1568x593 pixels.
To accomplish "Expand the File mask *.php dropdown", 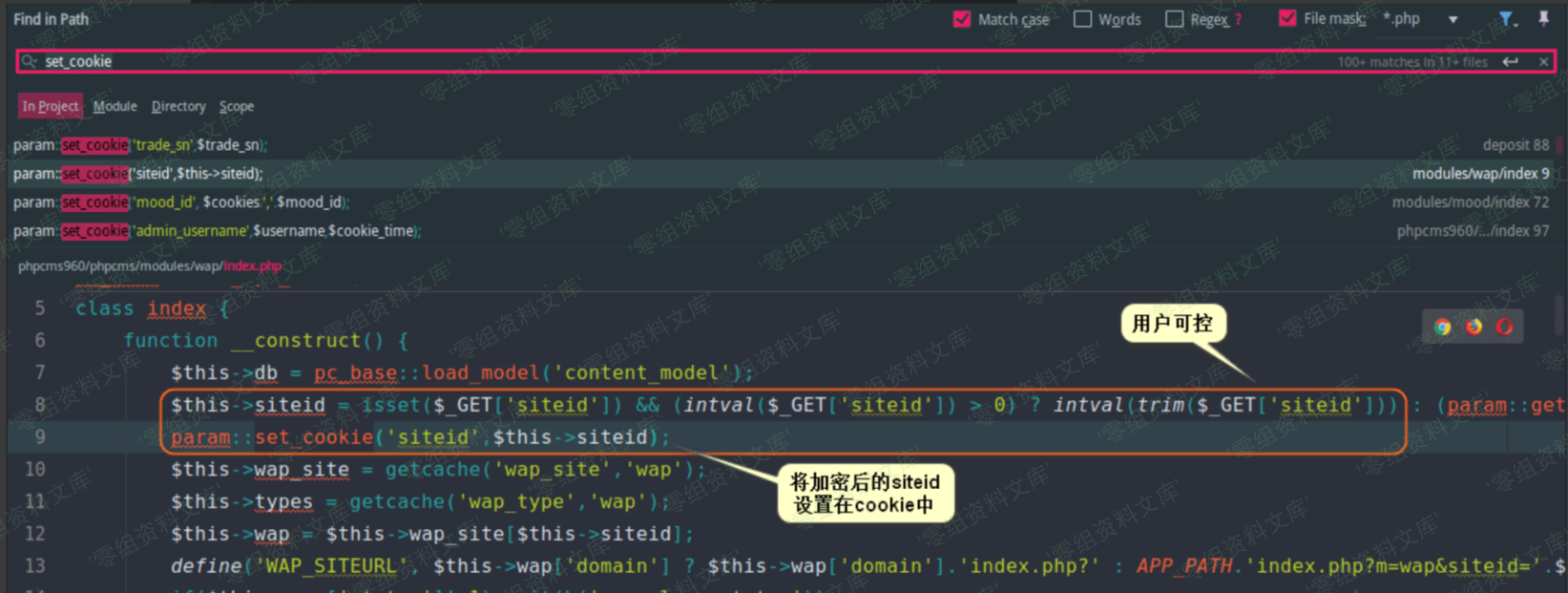I will [x=1453, y=19].
